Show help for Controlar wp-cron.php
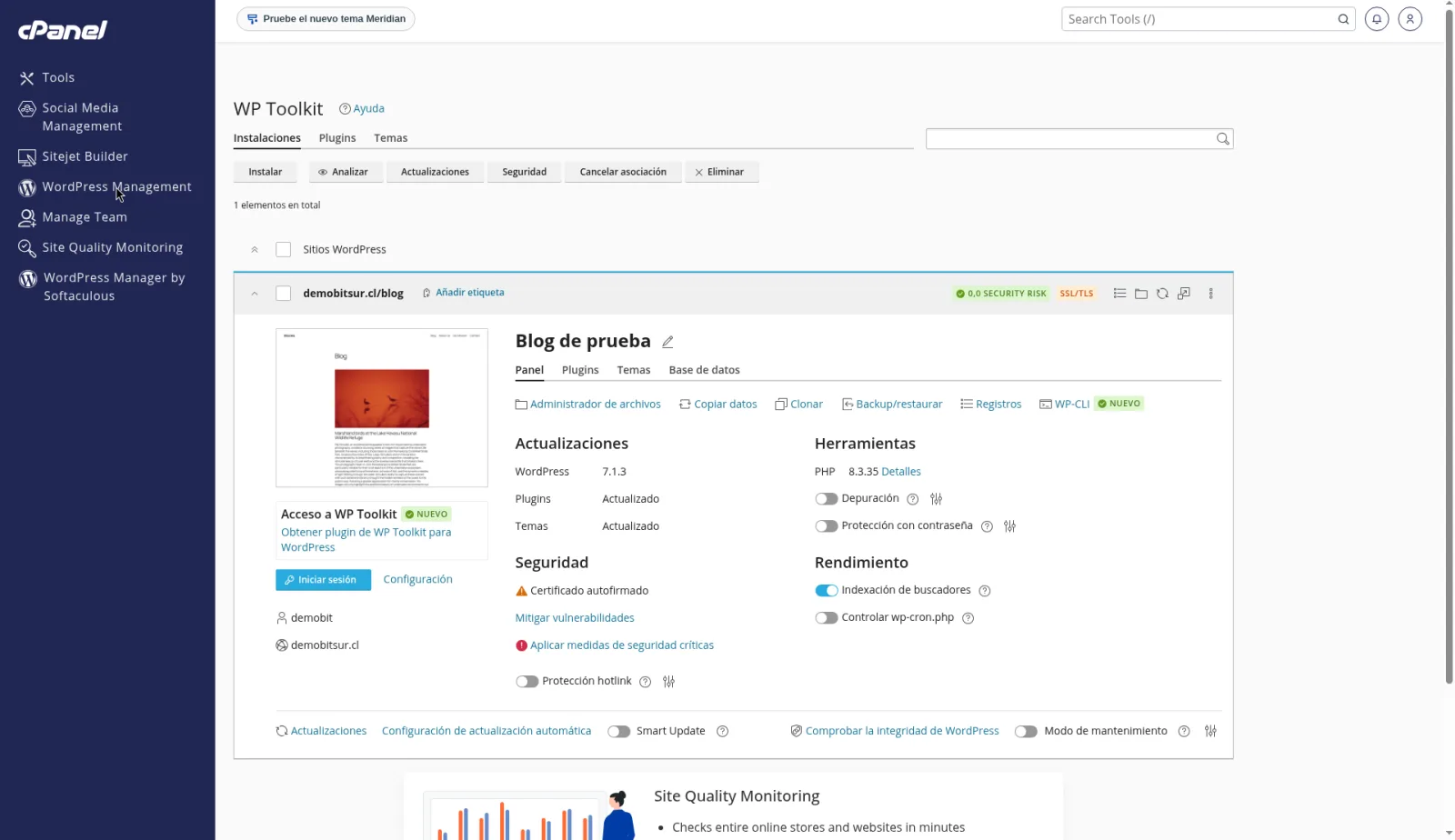This screenshot has width=1455, height=840. pyautogui.click(x=968, y=618)
